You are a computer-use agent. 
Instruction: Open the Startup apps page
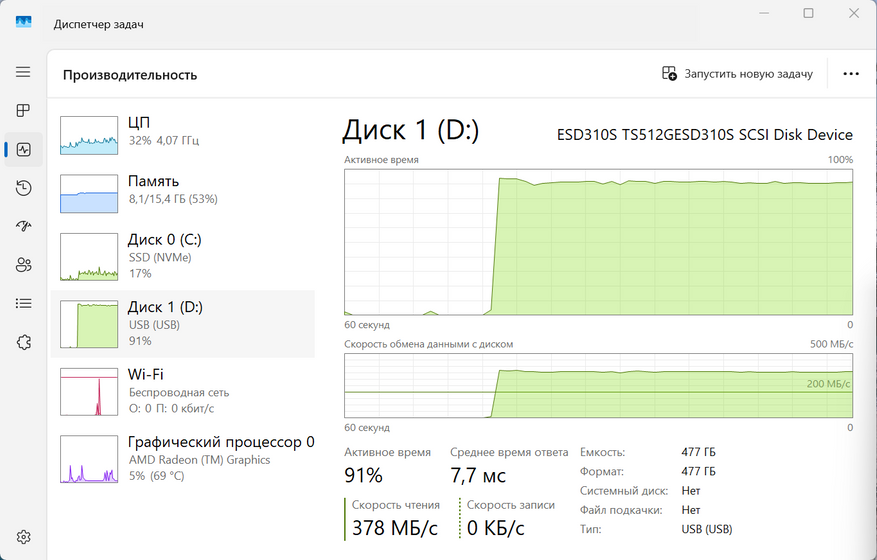coord(23,226)
